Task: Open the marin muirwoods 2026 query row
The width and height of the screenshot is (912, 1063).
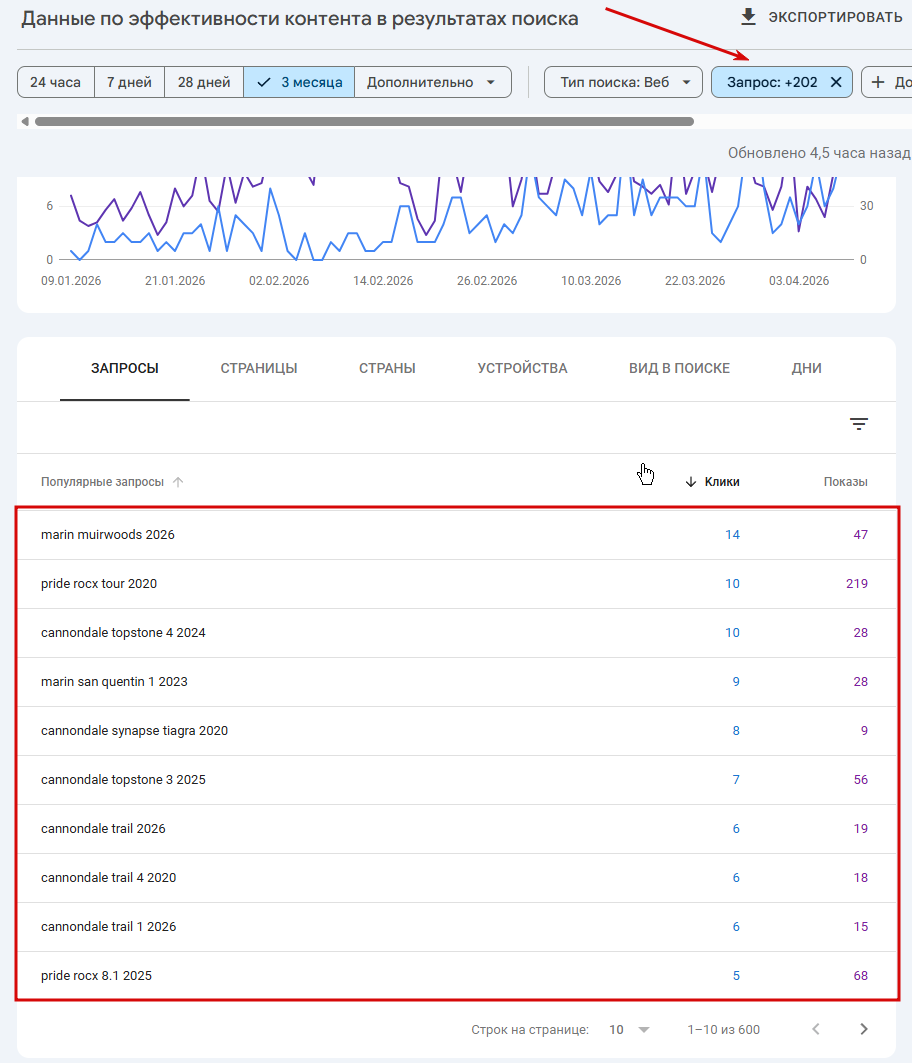Action: 108,535
